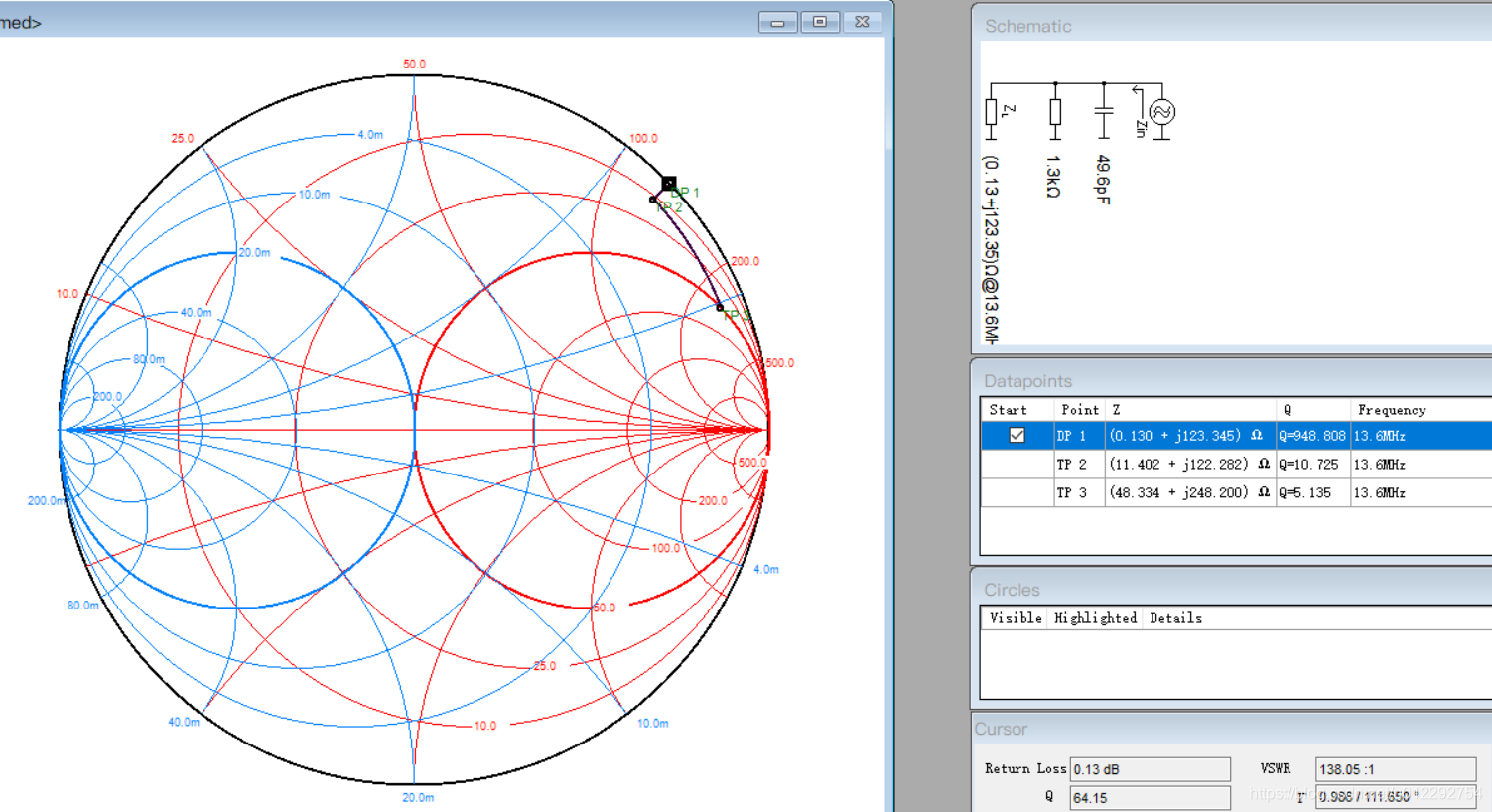Viewport: 1492px width, 812px height.
Task: Select the frequency cell in the TP 2 row
Action: [x=1421, y=464]
